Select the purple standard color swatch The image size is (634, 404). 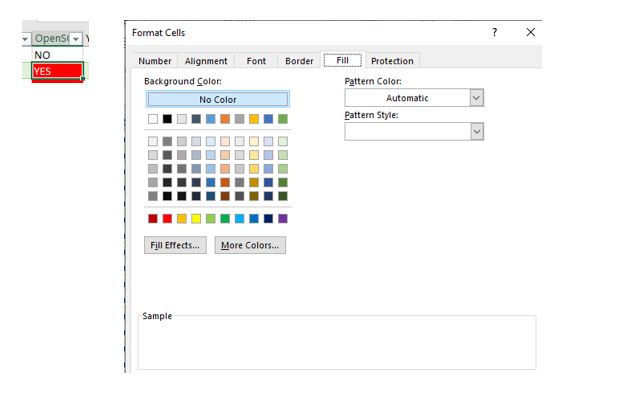click(x=283, y=218)
